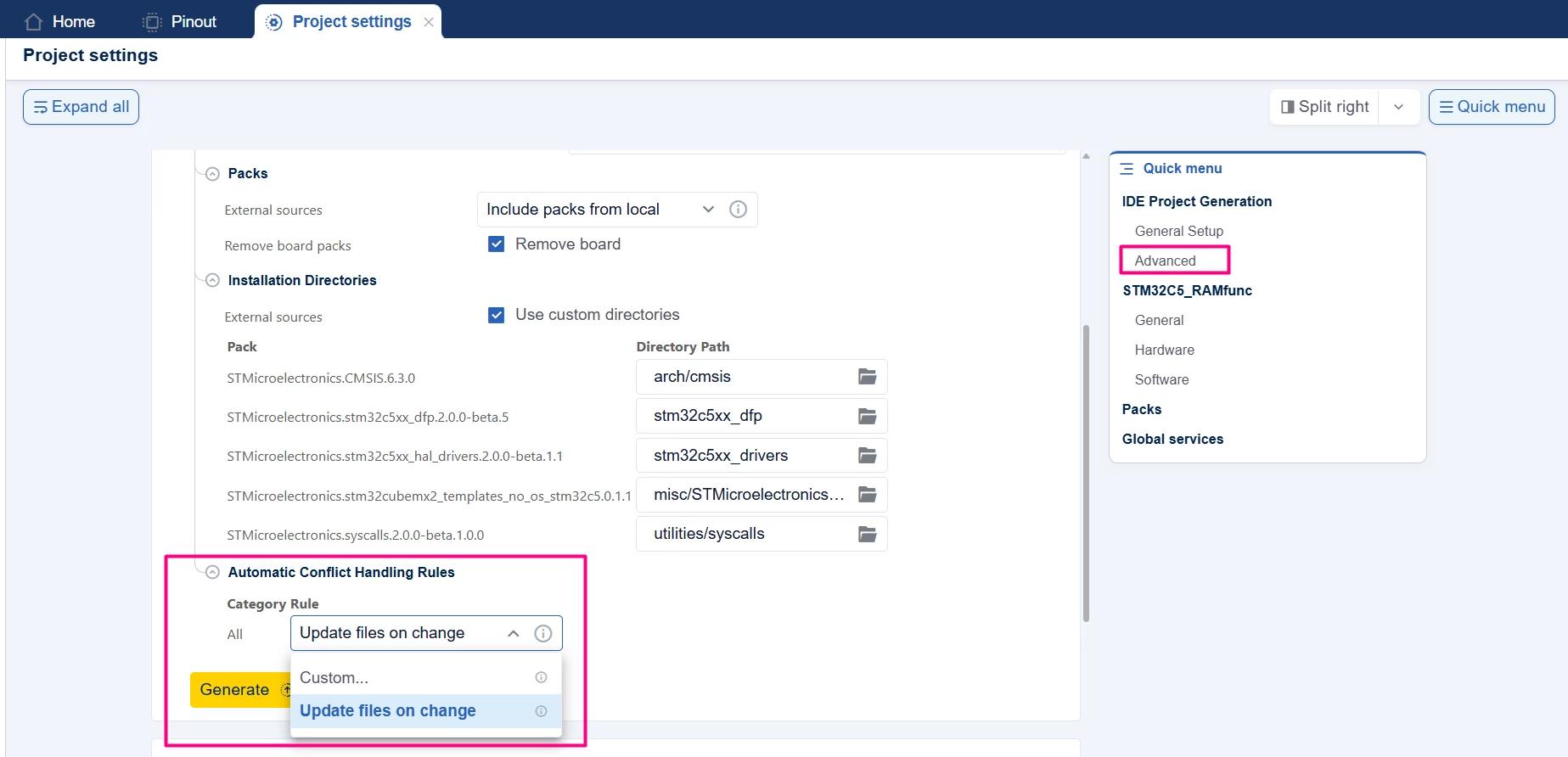Click folder icon for misc/STMicroelectronics path

pos(867,495)
